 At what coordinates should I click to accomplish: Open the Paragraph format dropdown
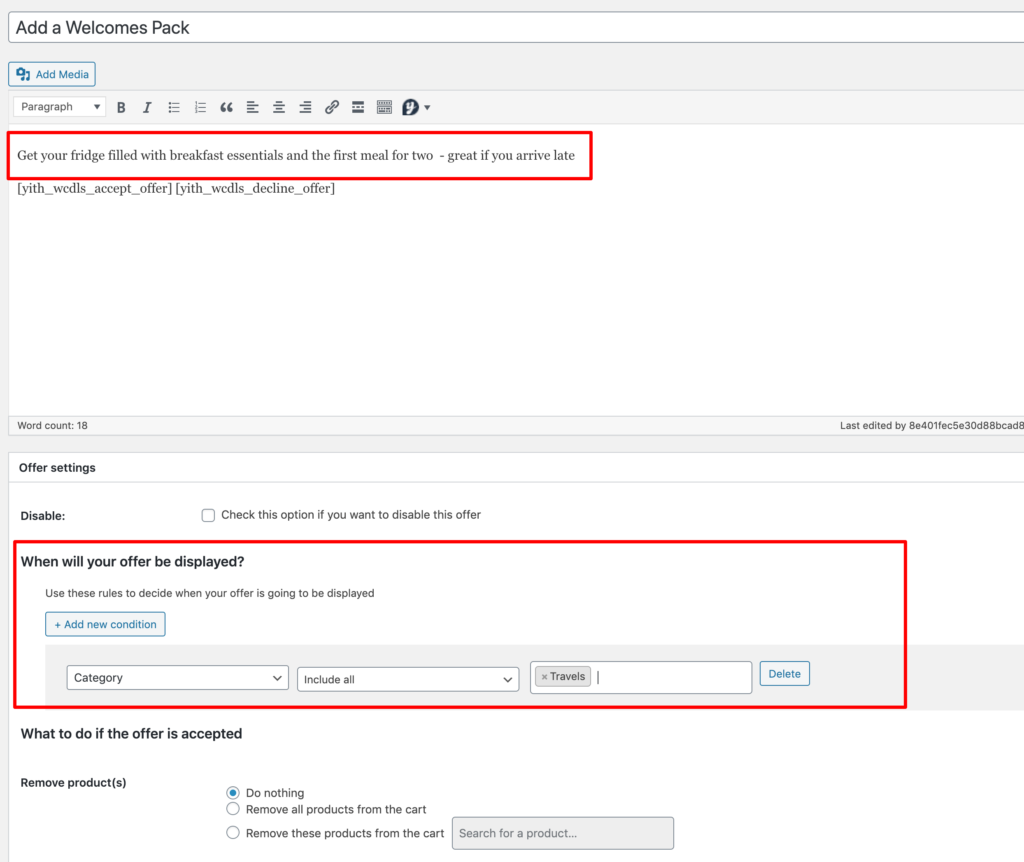pos(59,106)
